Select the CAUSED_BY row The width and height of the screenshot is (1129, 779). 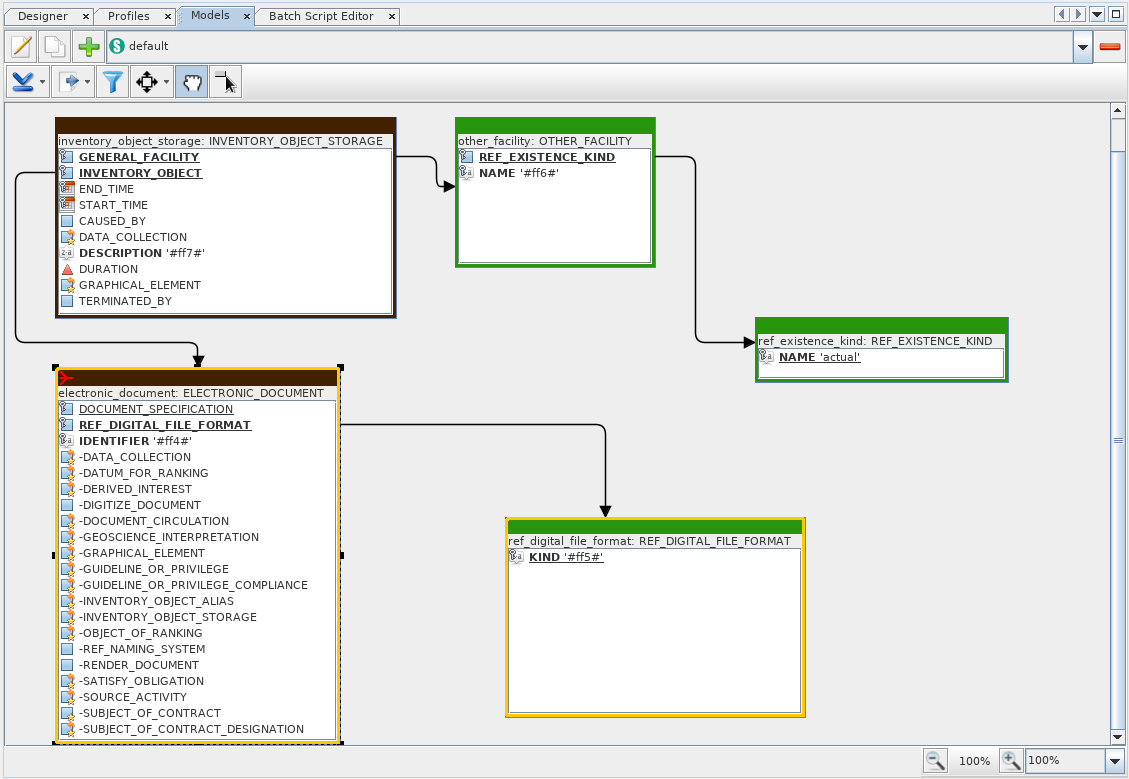[225, 221]
